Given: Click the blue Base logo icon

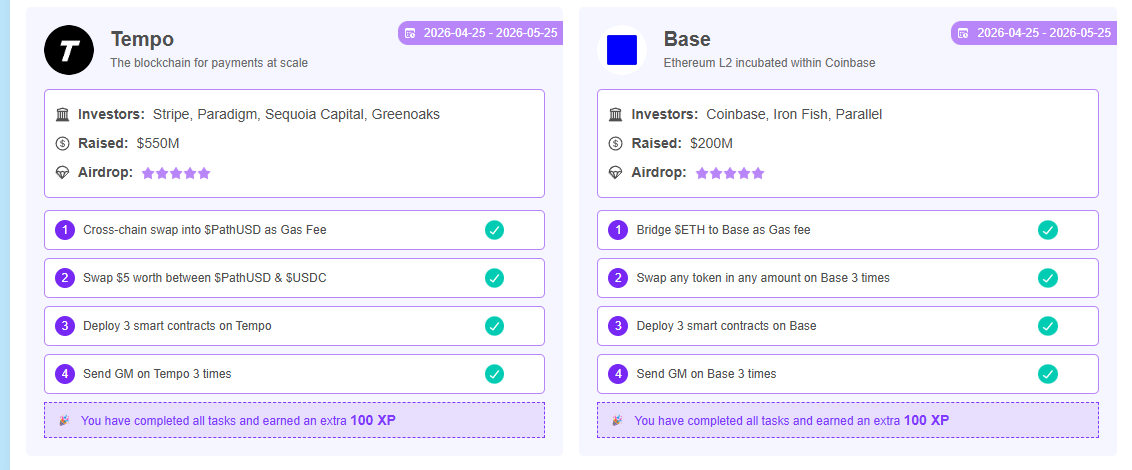Looking at the screenshot, I should point(622,50).
